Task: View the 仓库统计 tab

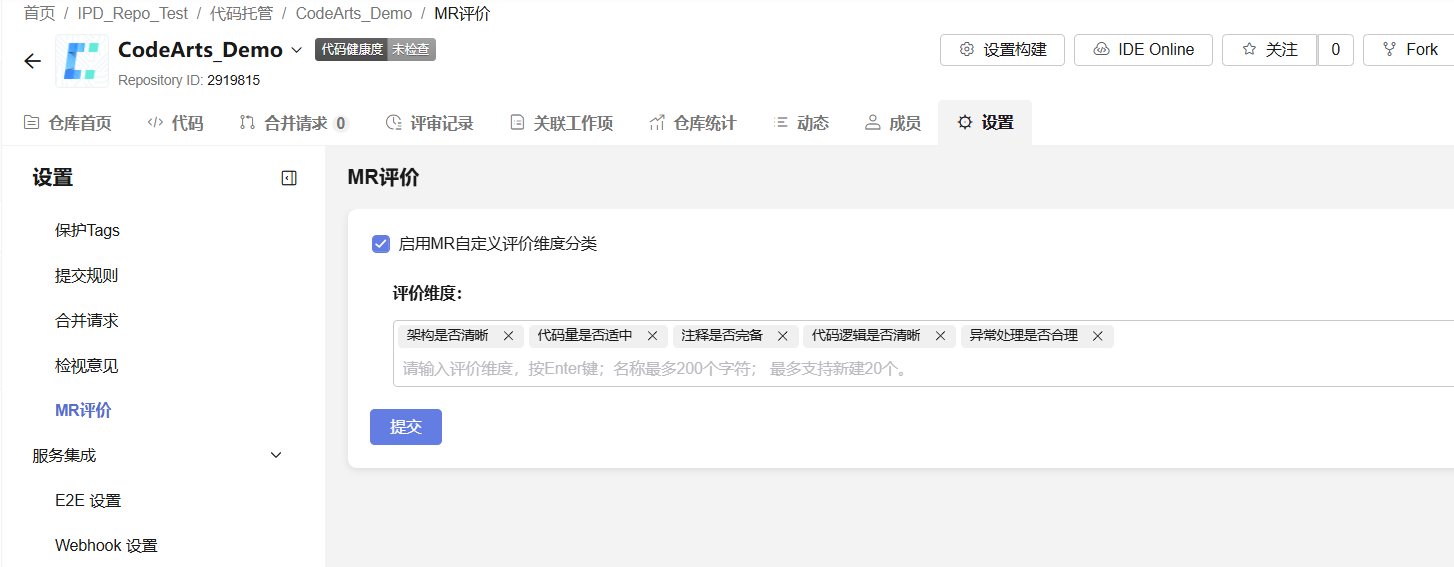Action: (692, 123)
